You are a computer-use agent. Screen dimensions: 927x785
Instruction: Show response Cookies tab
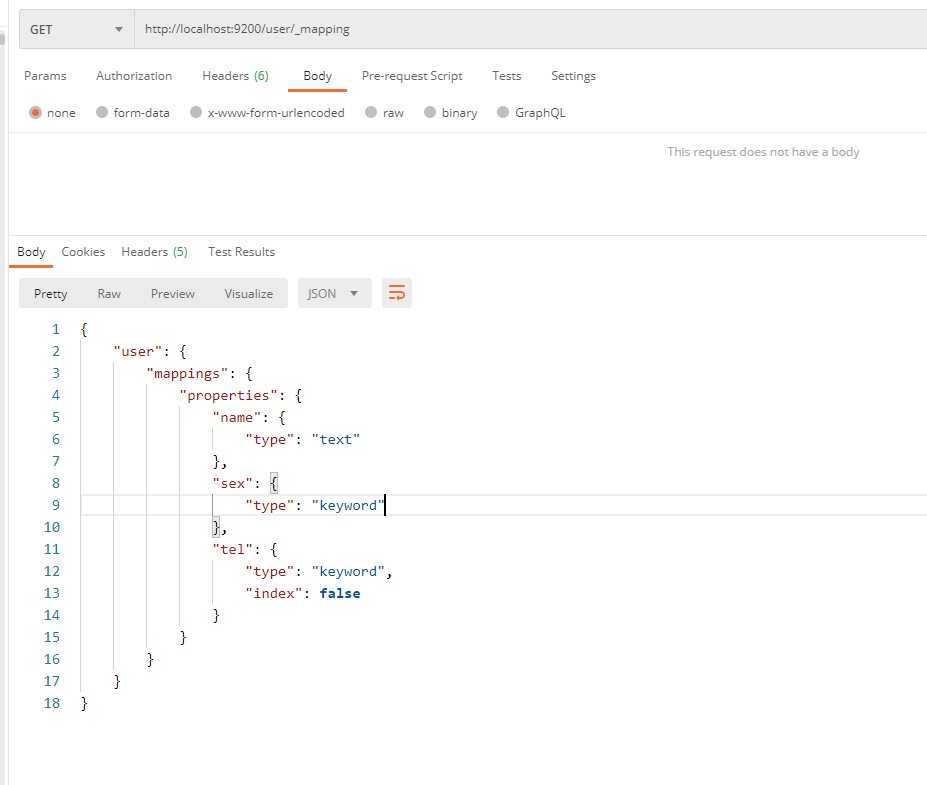(83, 252)
